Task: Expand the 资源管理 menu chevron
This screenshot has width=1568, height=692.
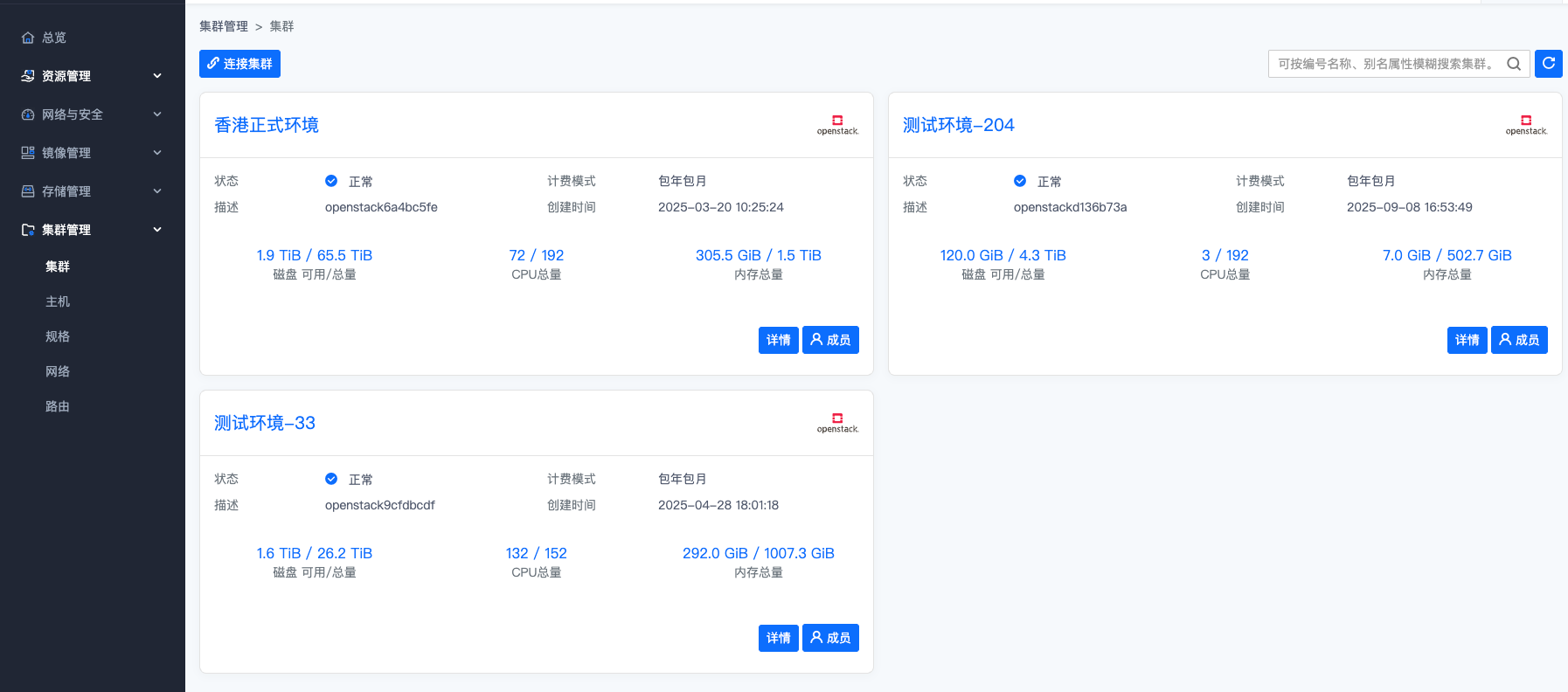Action: click(157, 76)
